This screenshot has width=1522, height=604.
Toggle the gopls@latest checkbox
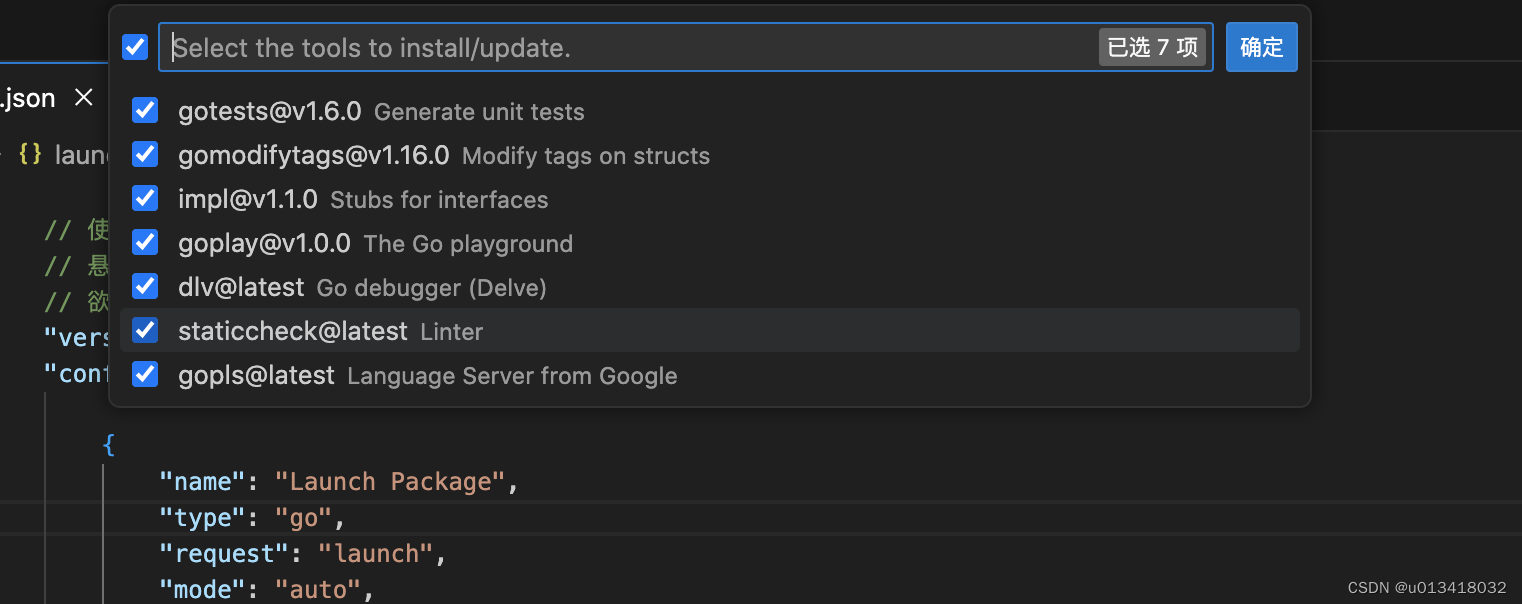click(144, 375)
